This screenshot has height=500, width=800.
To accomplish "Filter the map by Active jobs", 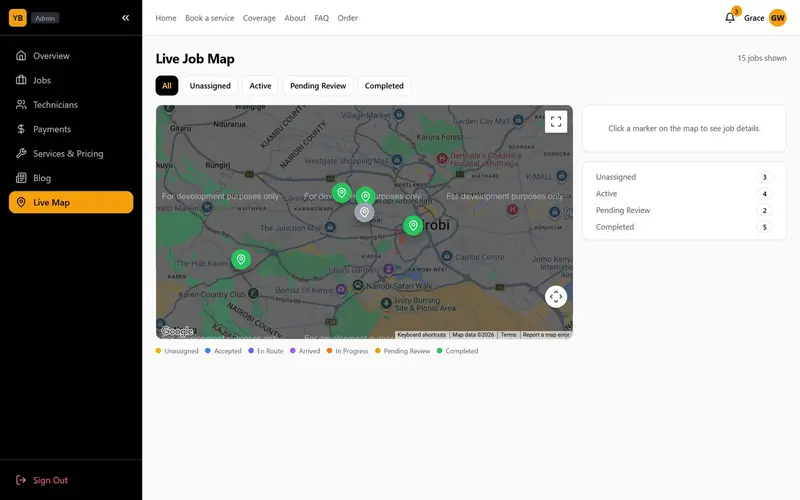I will tap(260, 86).
